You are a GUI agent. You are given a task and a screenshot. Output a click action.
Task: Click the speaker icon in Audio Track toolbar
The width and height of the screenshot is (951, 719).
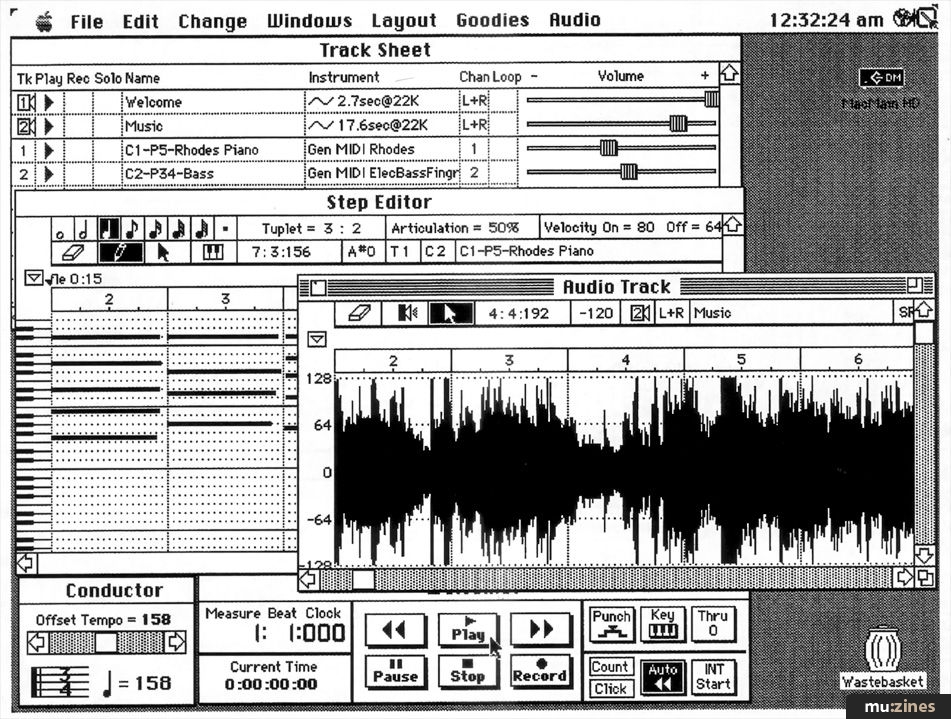point(407,313)
